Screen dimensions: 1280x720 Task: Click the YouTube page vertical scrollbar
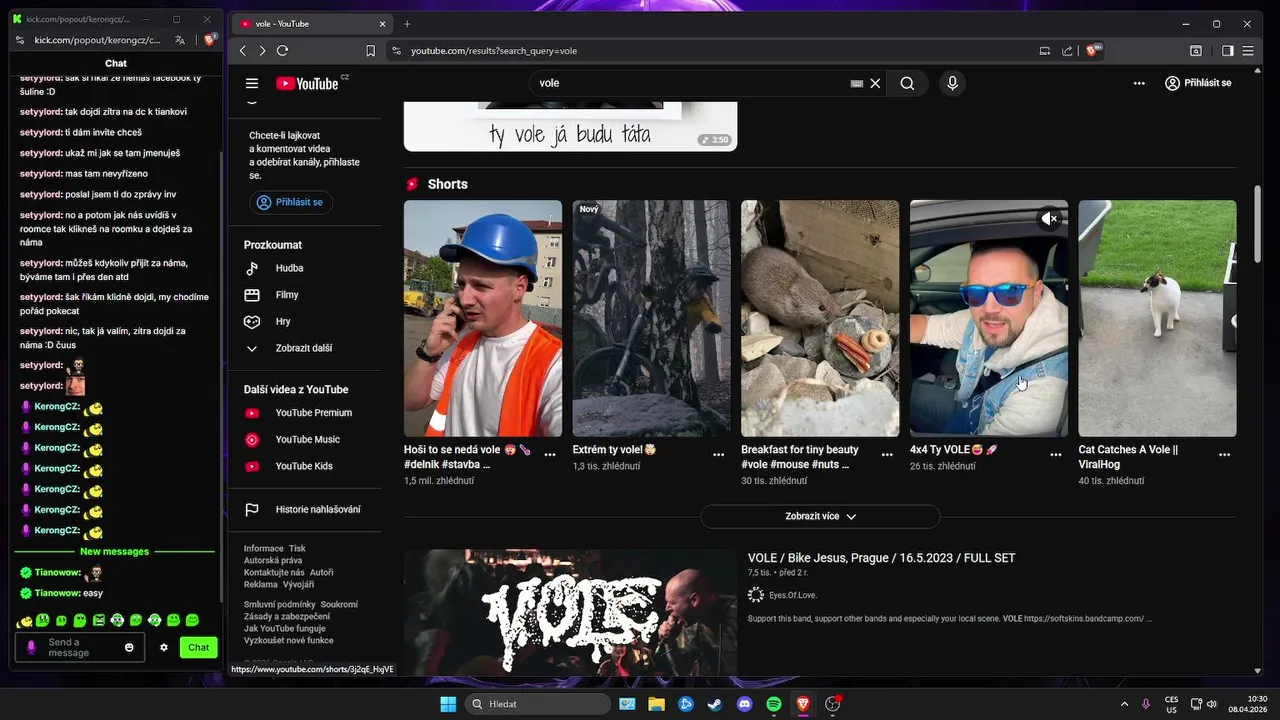coord(1258,225)
